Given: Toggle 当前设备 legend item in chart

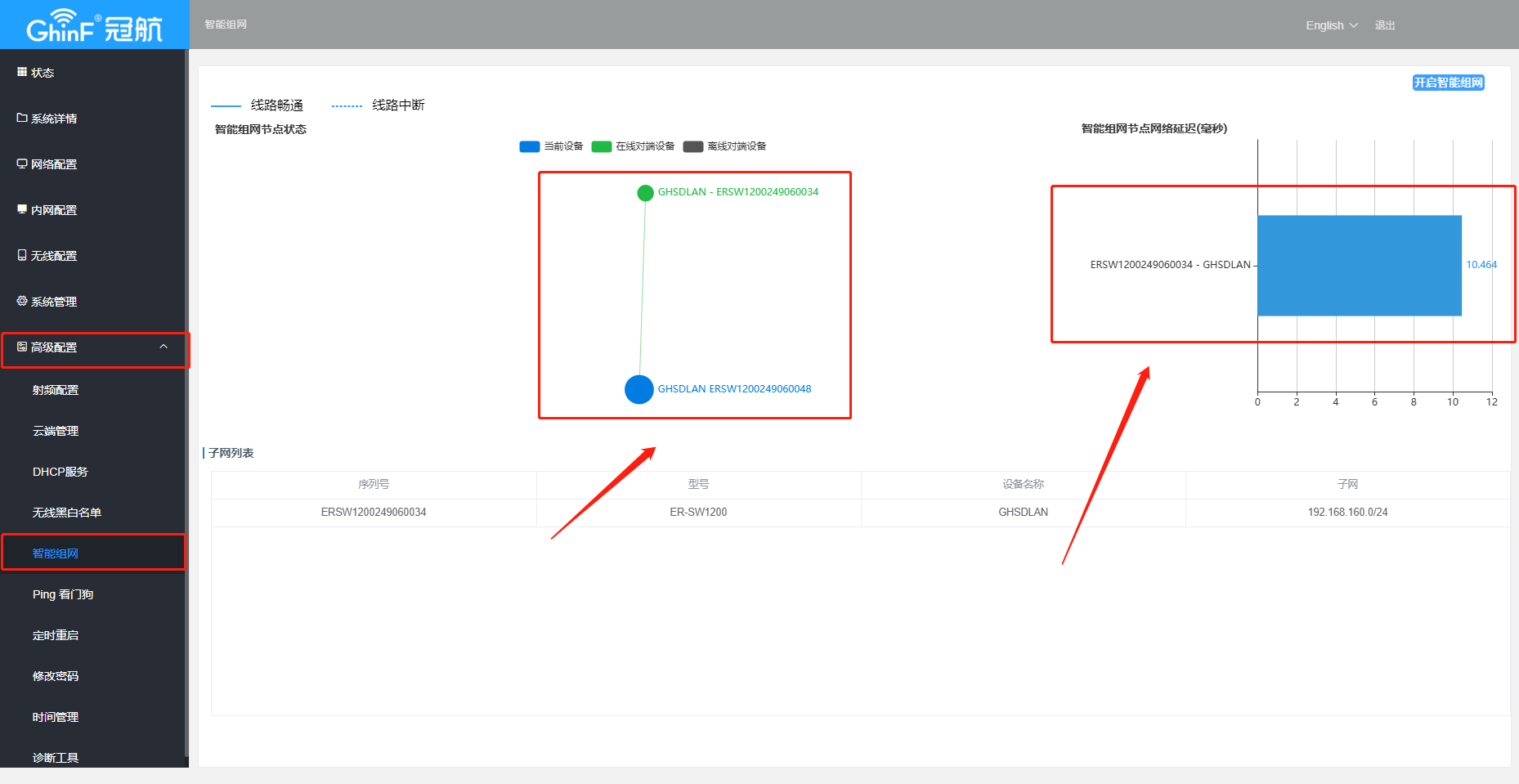Looking at the screenshot, I should 552,146.
